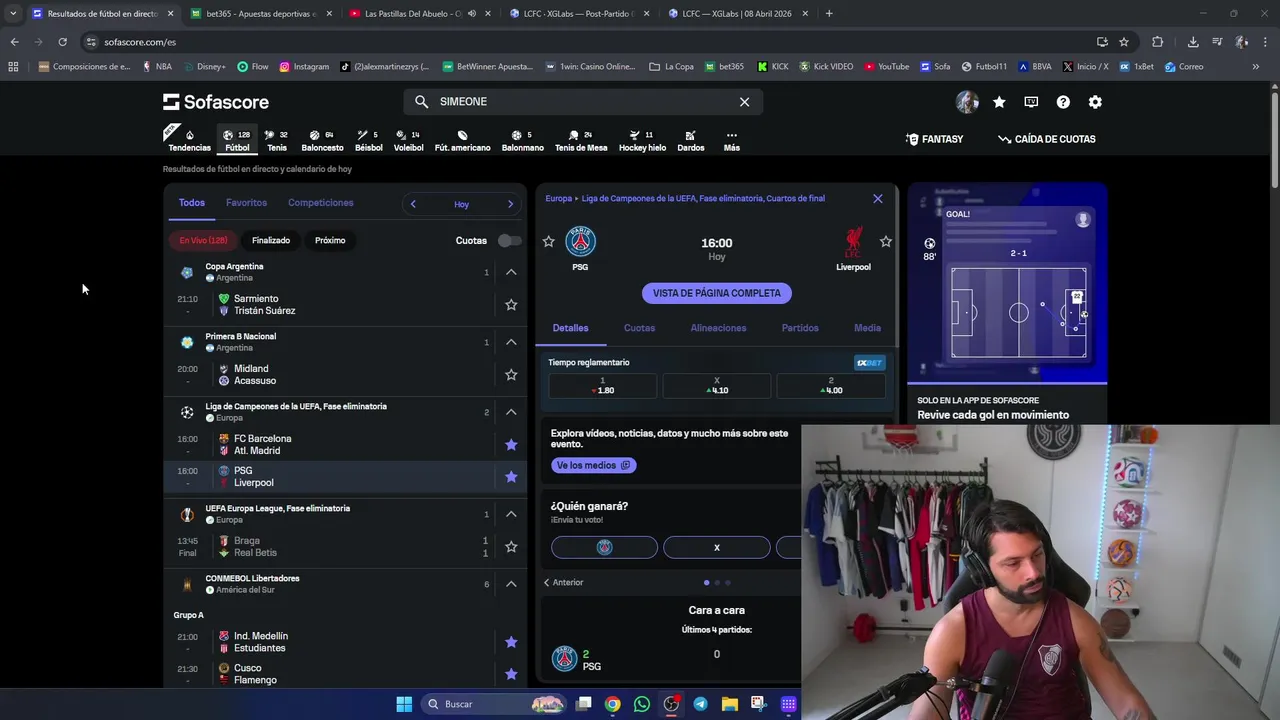Open File Explorer from the taskbar
1280x720 pixels.
coord(729,704)
